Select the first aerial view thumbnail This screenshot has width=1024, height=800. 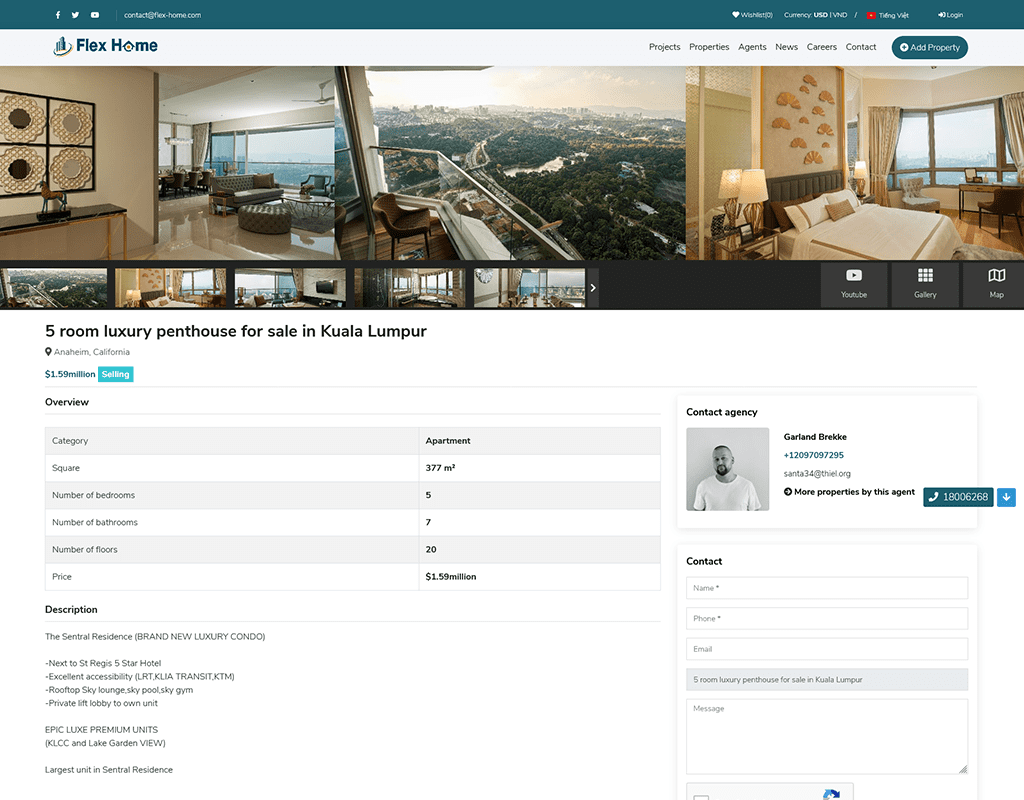[x=53, y=287]
